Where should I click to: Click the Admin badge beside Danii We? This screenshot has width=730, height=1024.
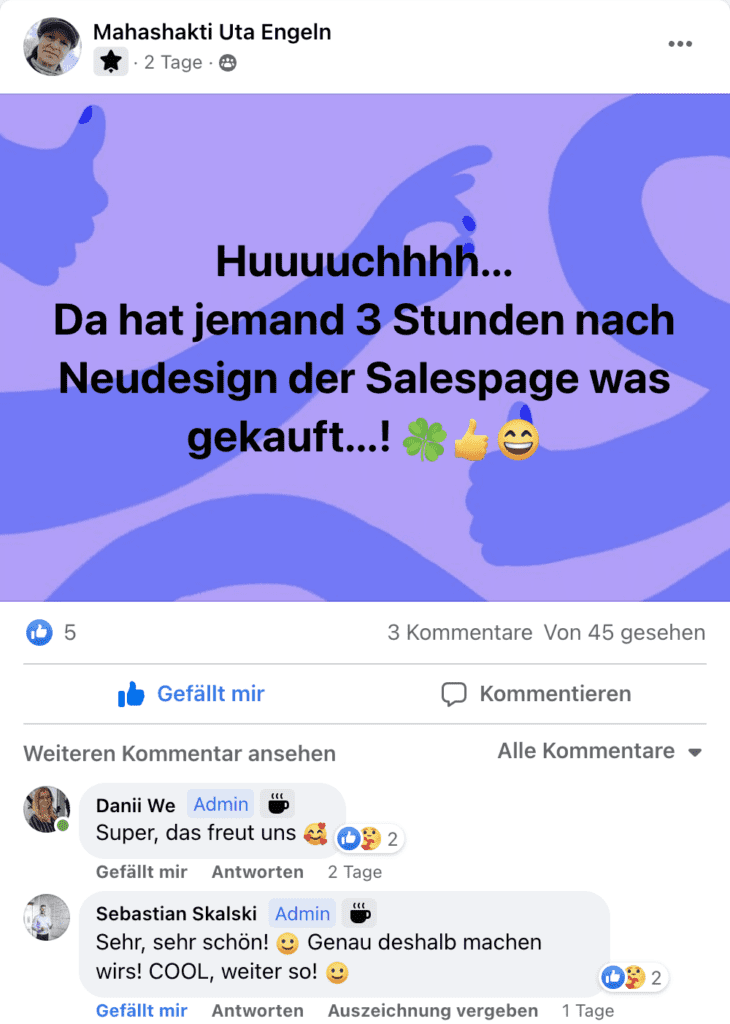pos(221,804)
